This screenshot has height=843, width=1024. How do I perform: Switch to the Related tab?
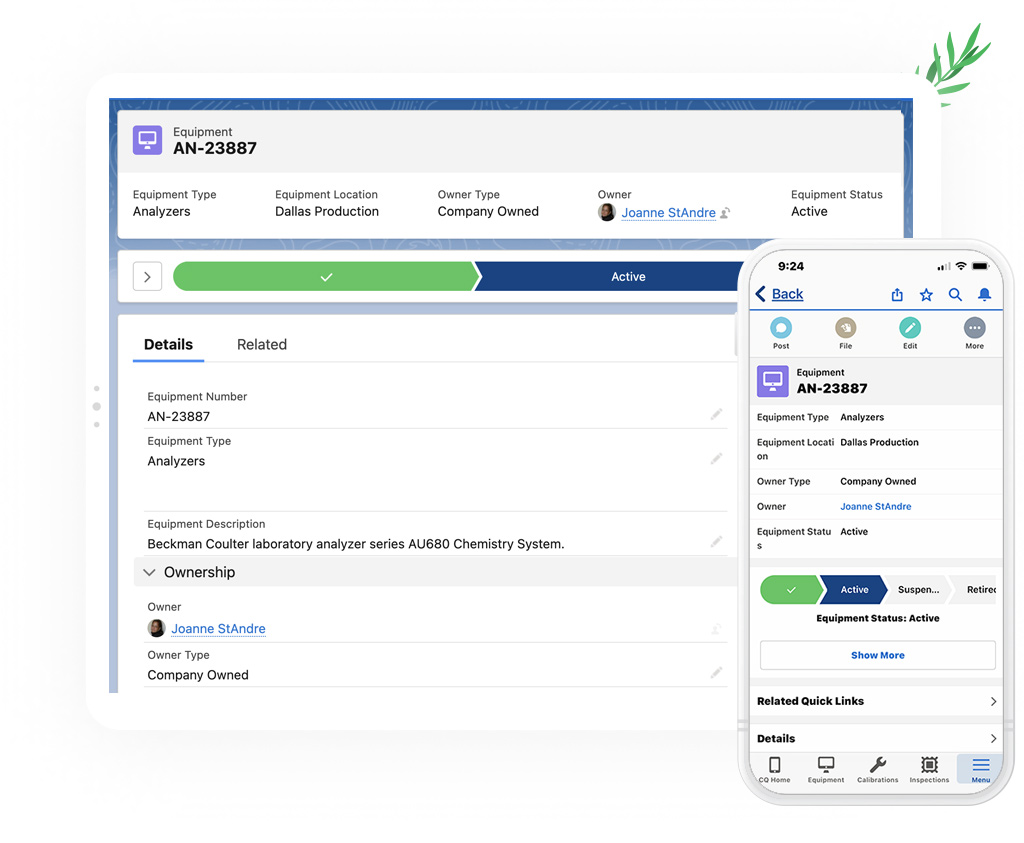coord(262,344)
